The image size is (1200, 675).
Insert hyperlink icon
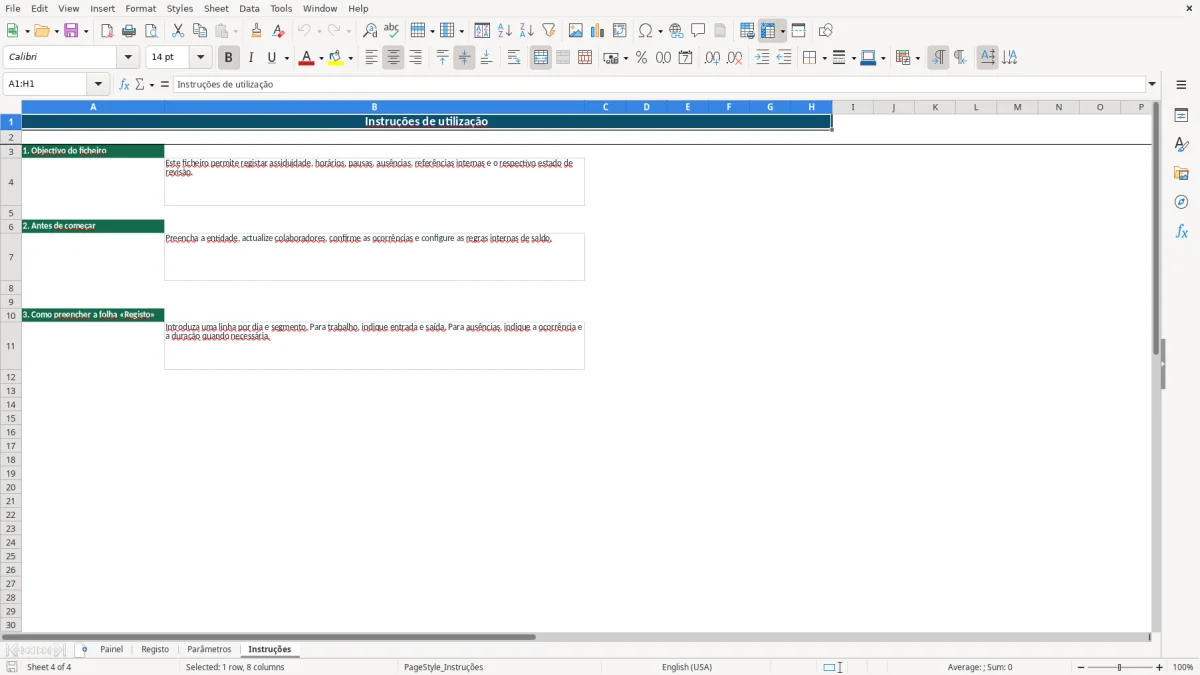[x=676, y=31]
